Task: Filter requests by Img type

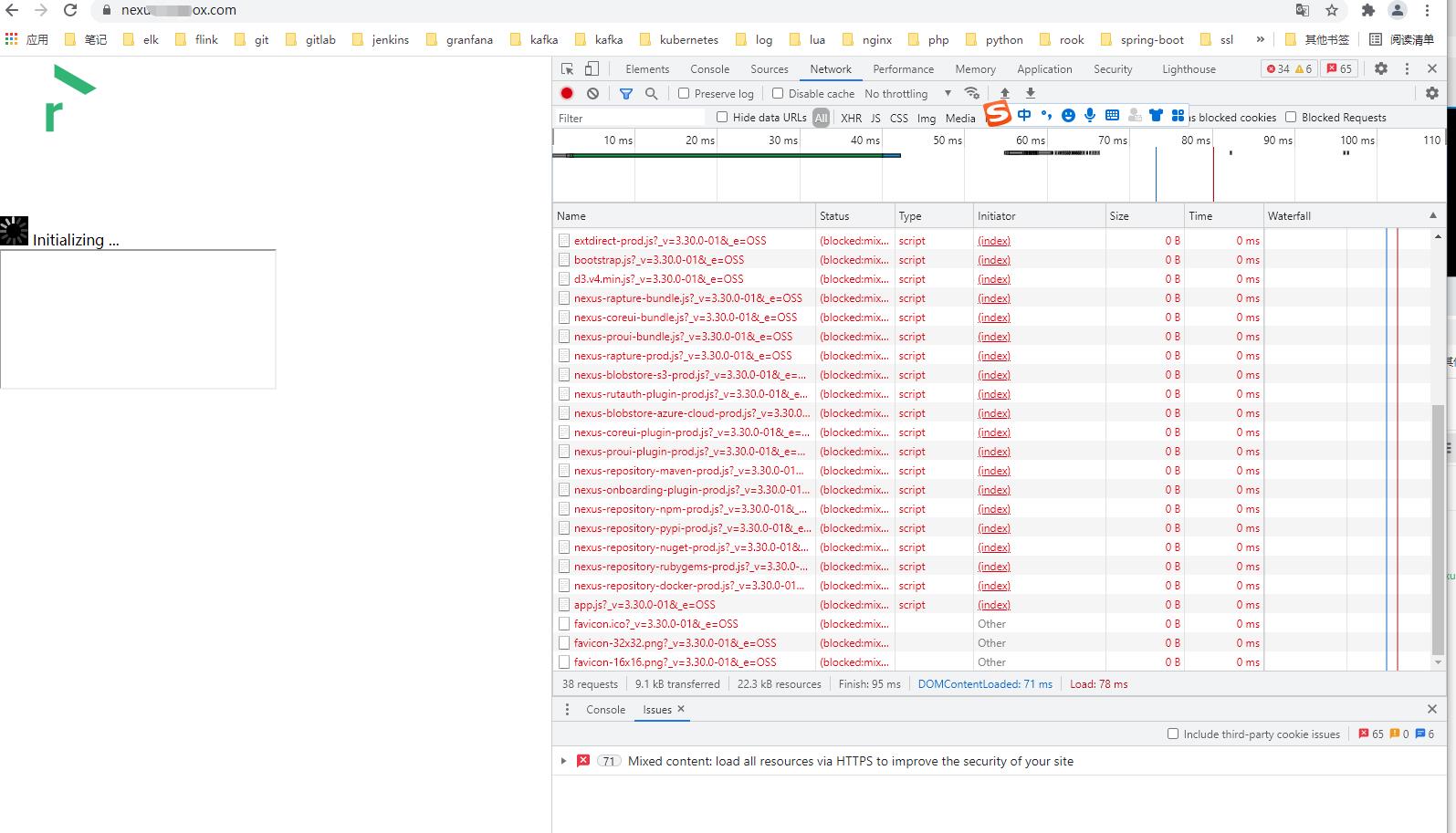Action: pyautogui.click(x=927, y=118)
